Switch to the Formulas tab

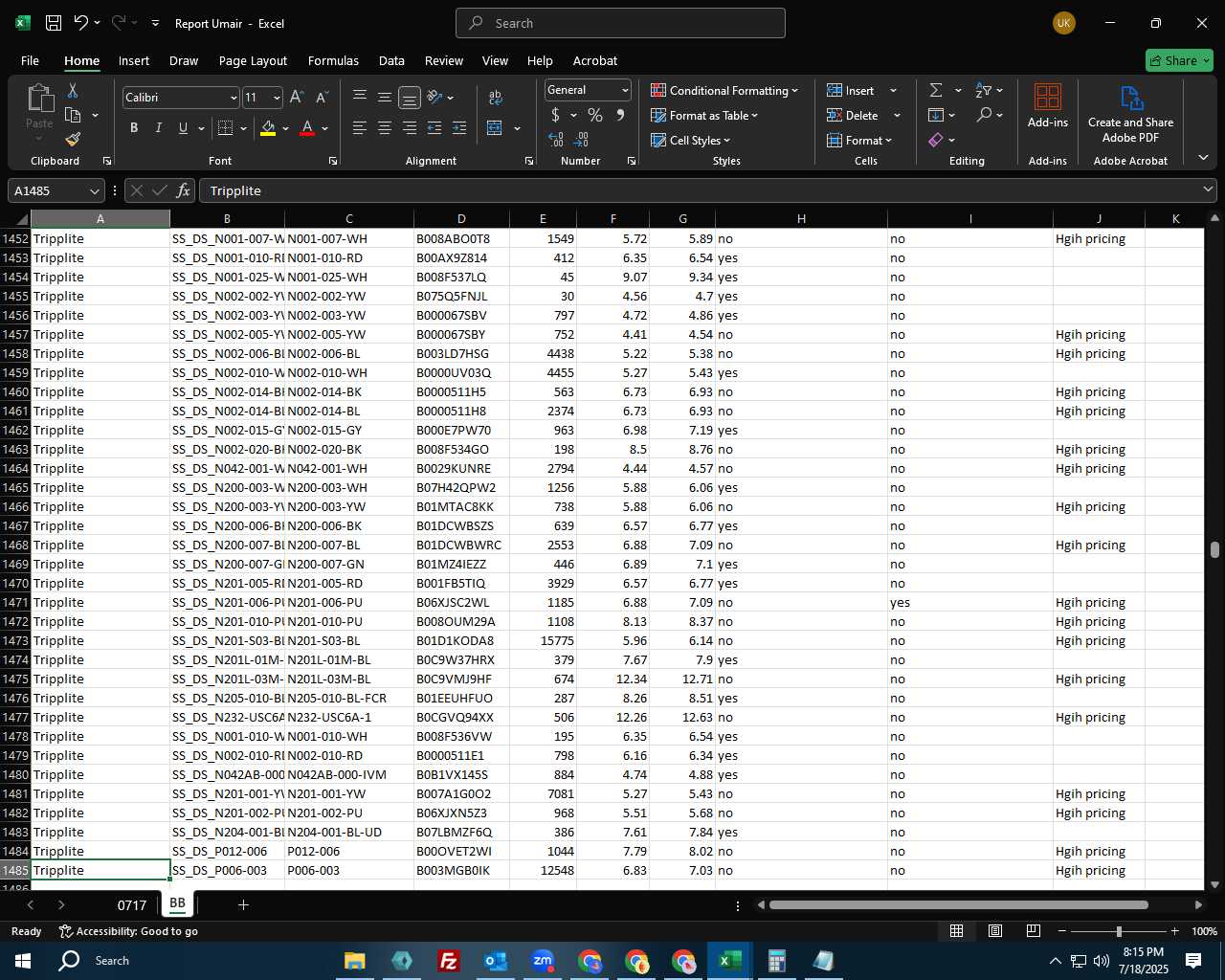[333, 60]
